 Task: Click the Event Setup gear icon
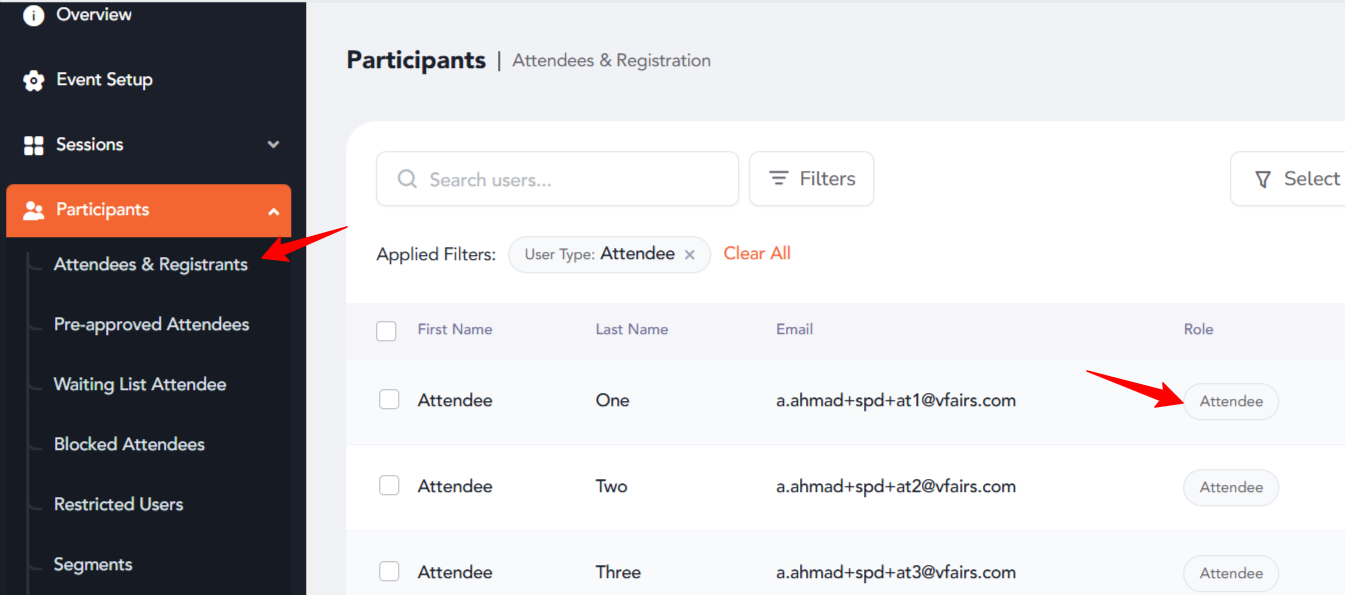pos(34,80)
